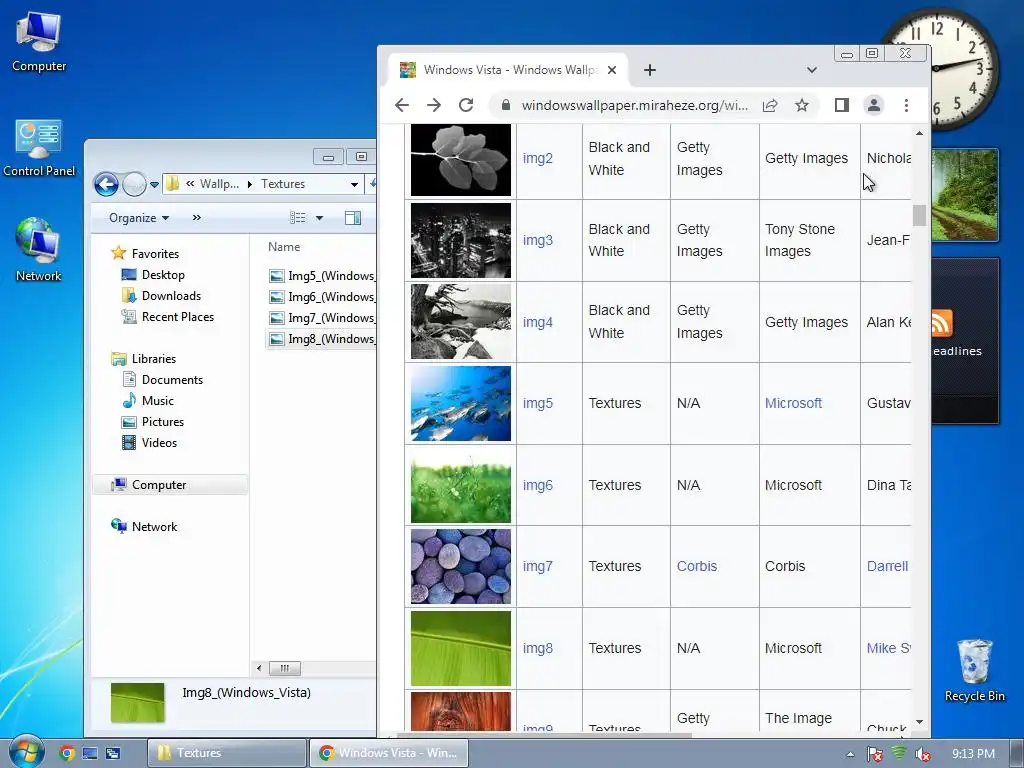1024x768 pixels.
Task: Click the img7 purple pebbles thumbnail
Action: coord(461,566)
